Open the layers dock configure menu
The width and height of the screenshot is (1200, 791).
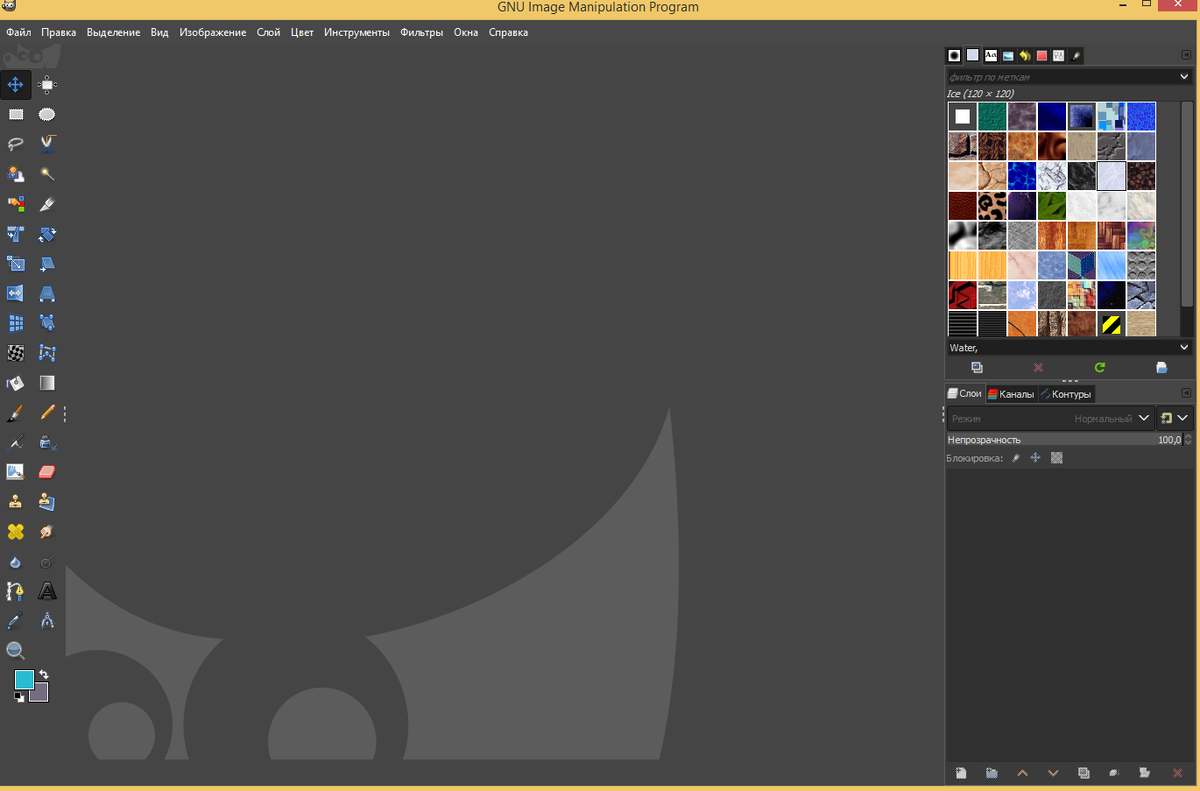point(1187,394)
